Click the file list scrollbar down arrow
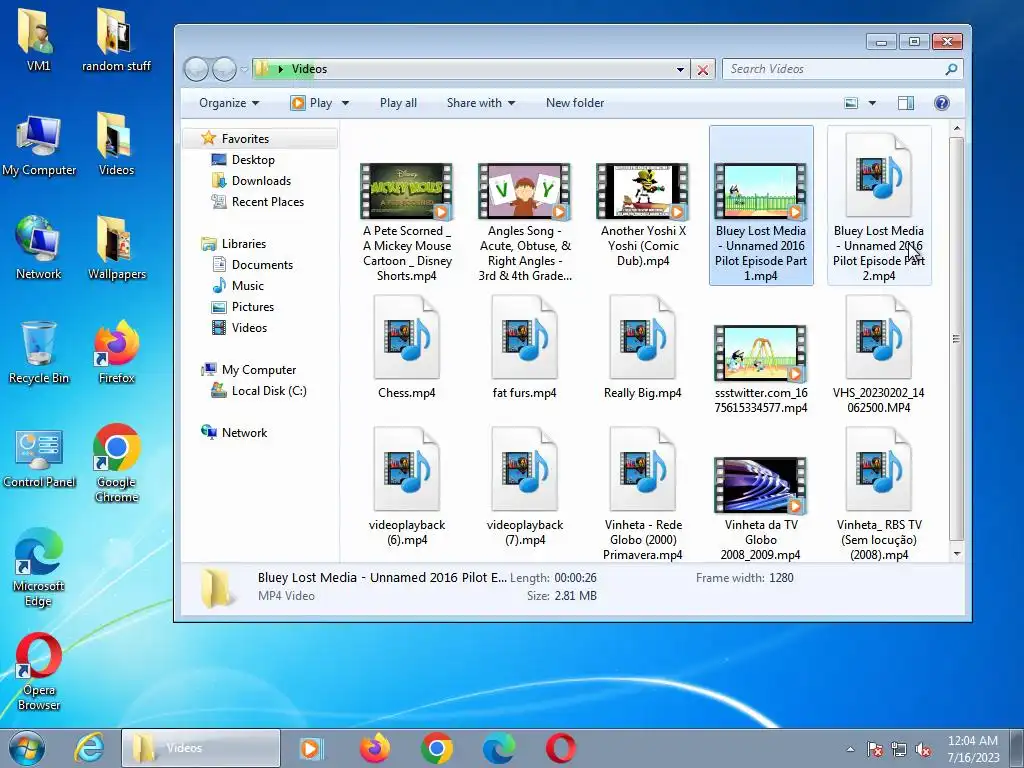 [x=957, y=554]
